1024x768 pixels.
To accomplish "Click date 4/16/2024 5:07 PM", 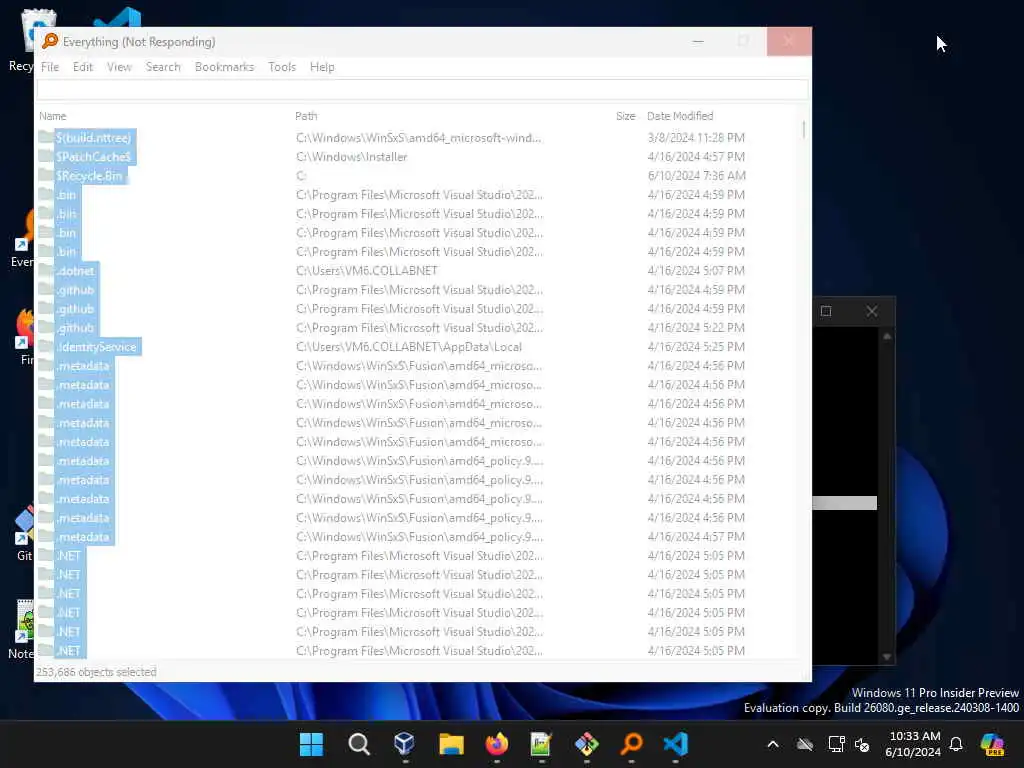I will pyautogui.click(x=696, y=270).
